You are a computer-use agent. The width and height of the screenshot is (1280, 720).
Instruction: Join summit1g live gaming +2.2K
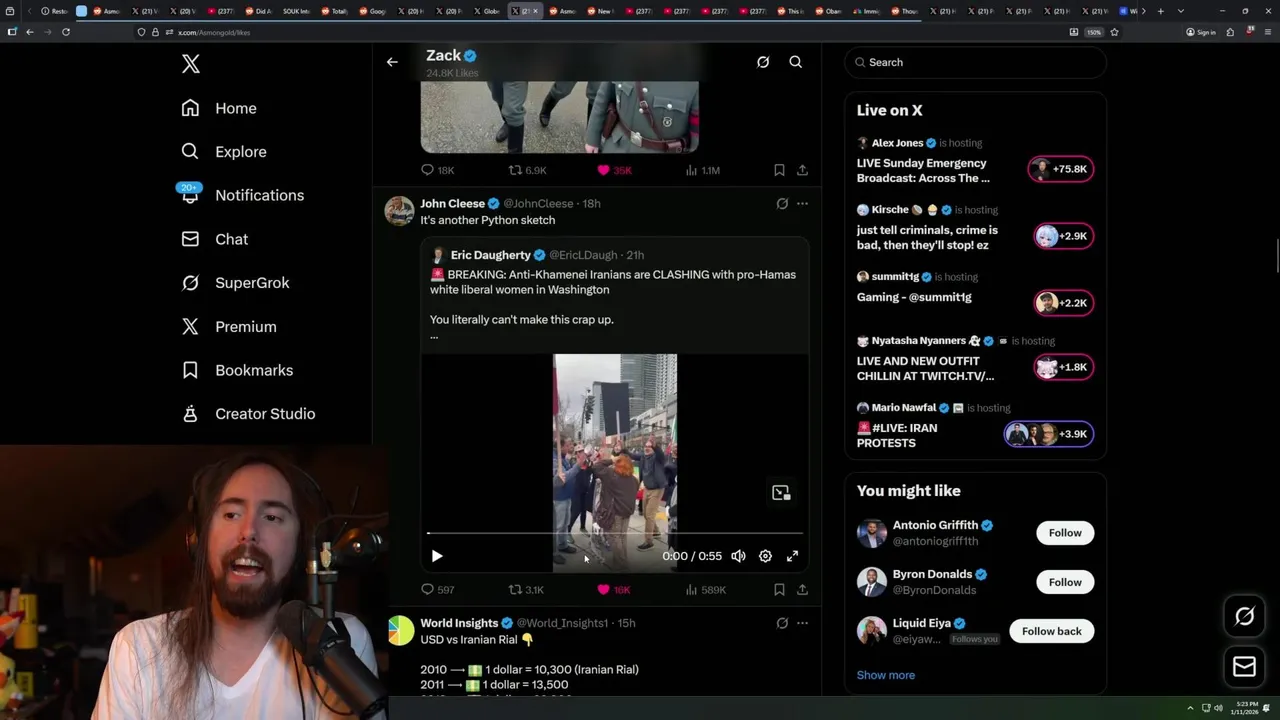[x=1064, y=303]
